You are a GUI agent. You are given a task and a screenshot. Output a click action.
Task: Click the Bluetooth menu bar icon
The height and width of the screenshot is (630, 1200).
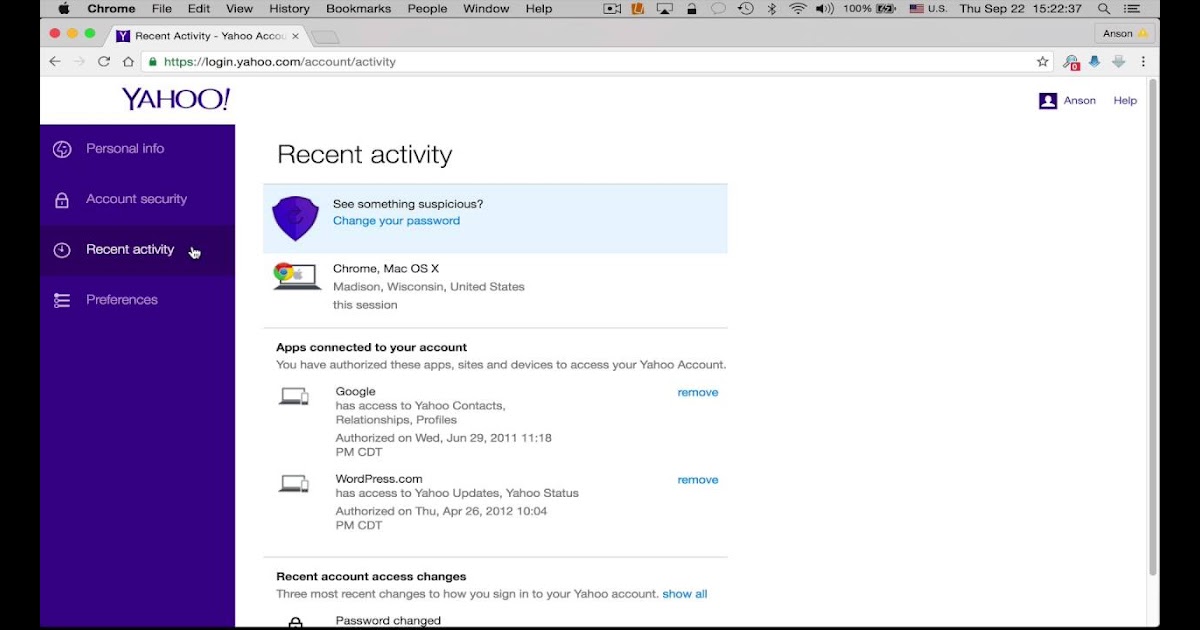771,9
